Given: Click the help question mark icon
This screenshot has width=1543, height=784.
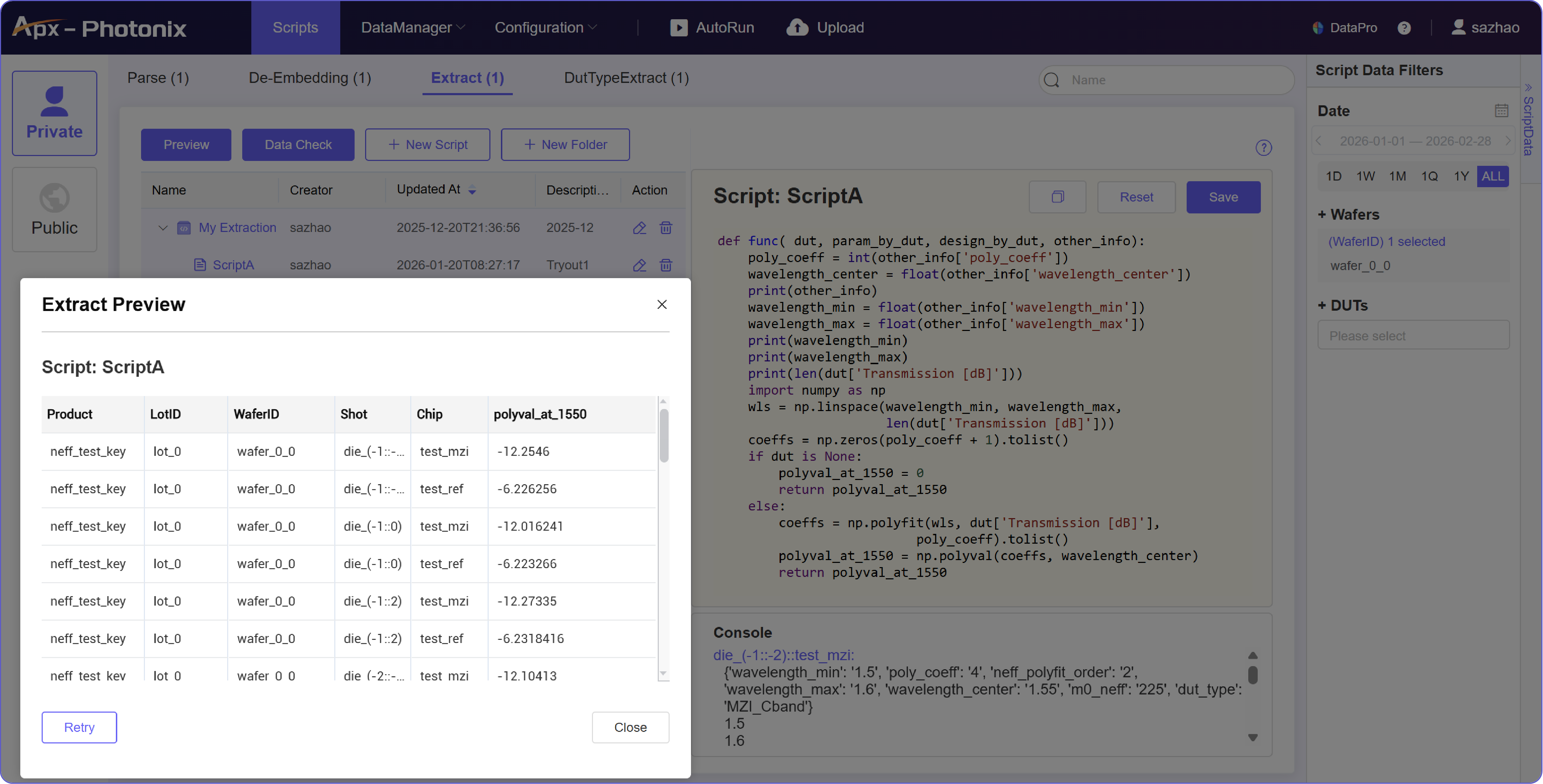Looking at the screenshot, I should [1405, 28].
